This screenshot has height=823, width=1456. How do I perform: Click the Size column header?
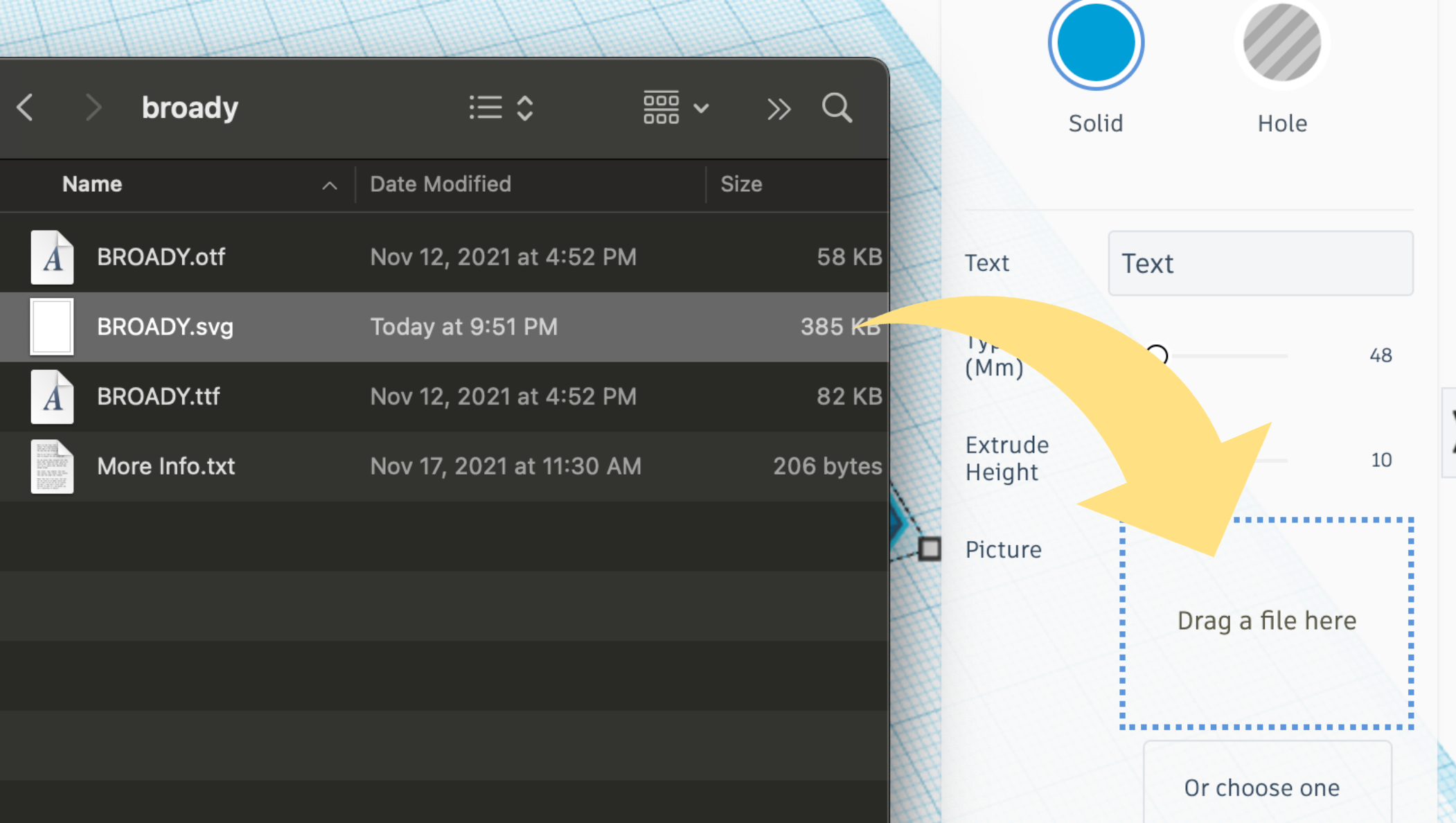[x=741, y=184]
